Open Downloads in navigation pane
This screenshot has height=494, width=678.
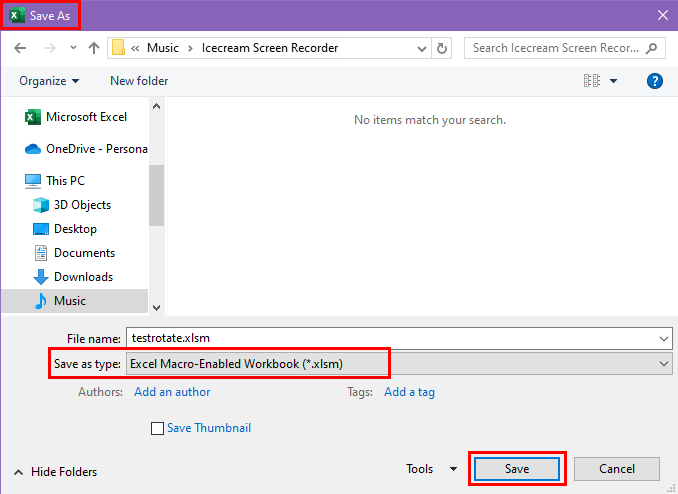(73, 277)
